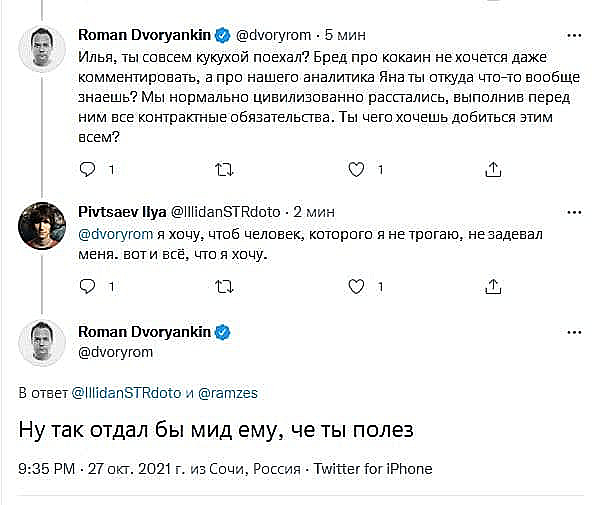Image resolution: width=599 pixels, height=505 pixels.
Task: Open Pivtsaev Ilya's profile picture
Action: pos(42,226)
